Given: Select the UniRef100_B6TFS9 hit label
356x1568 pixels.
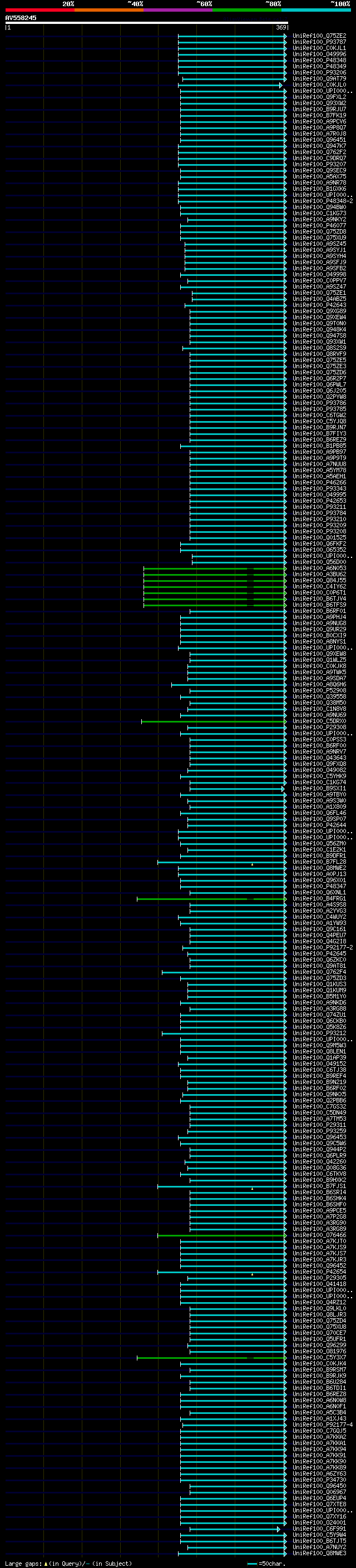Looking at the screenshot, I should pos(319,605).
